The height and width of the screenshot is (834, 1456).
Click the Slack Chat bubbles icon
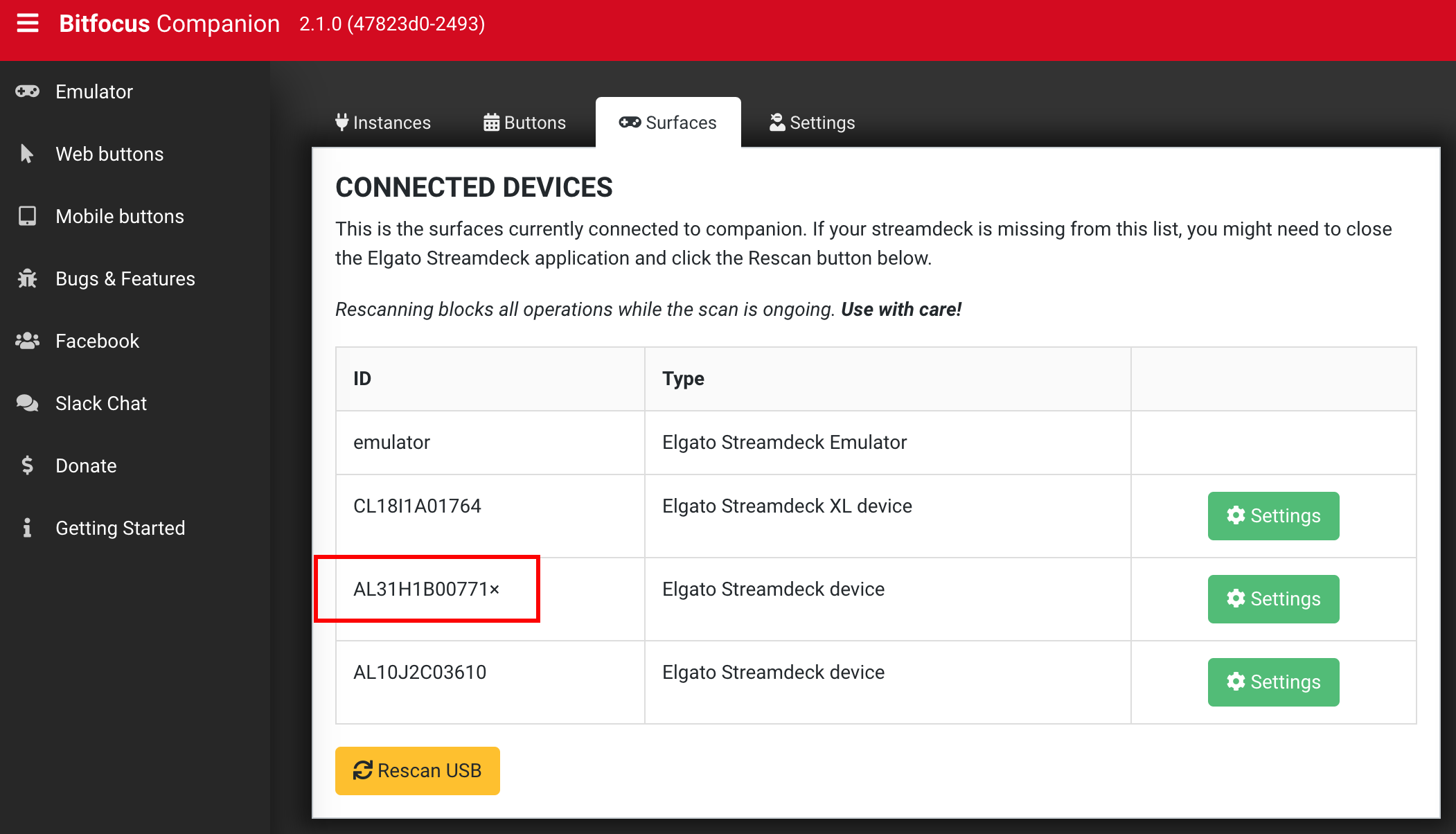(27, 403)
